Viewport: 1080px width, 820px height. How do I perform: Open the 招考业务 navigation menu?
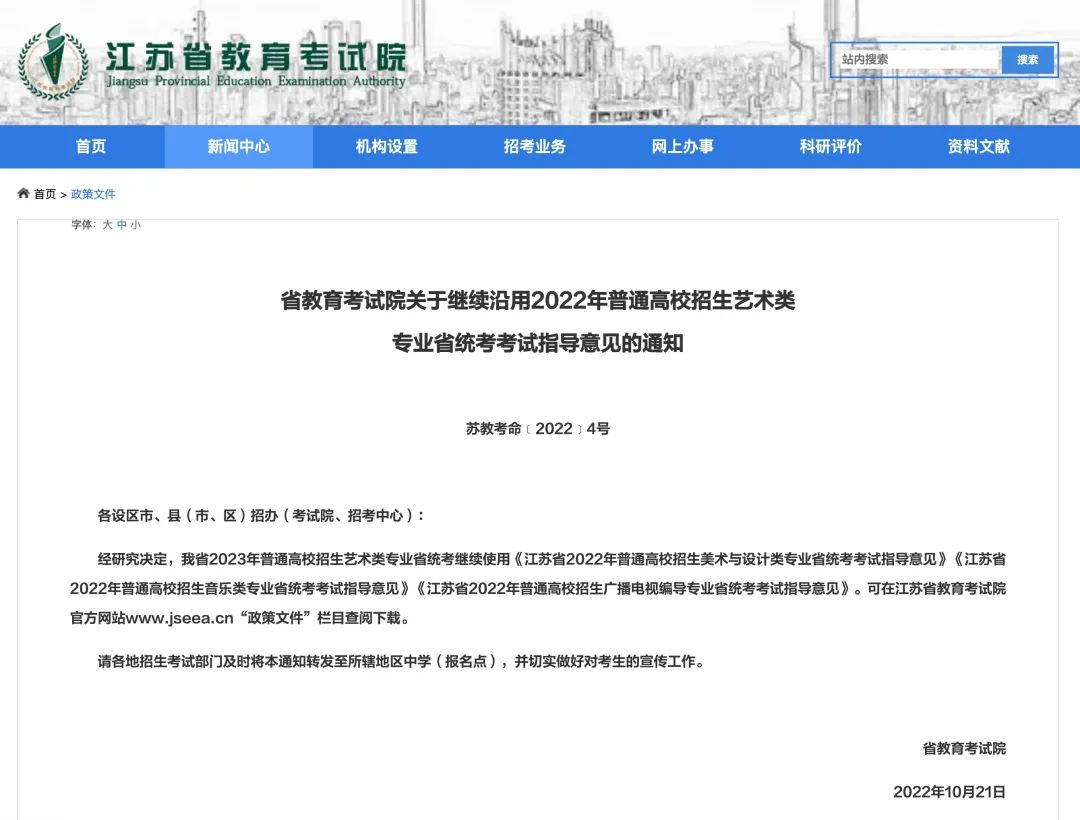(534, 146)
